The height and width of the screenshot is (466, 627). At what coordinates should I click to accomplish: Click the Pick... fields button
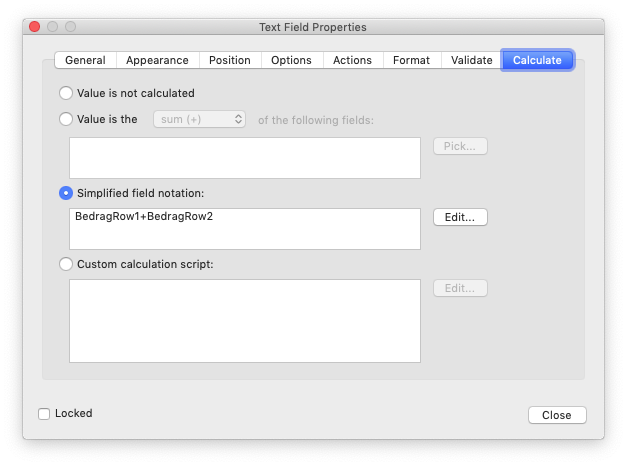tap(460, 146)
